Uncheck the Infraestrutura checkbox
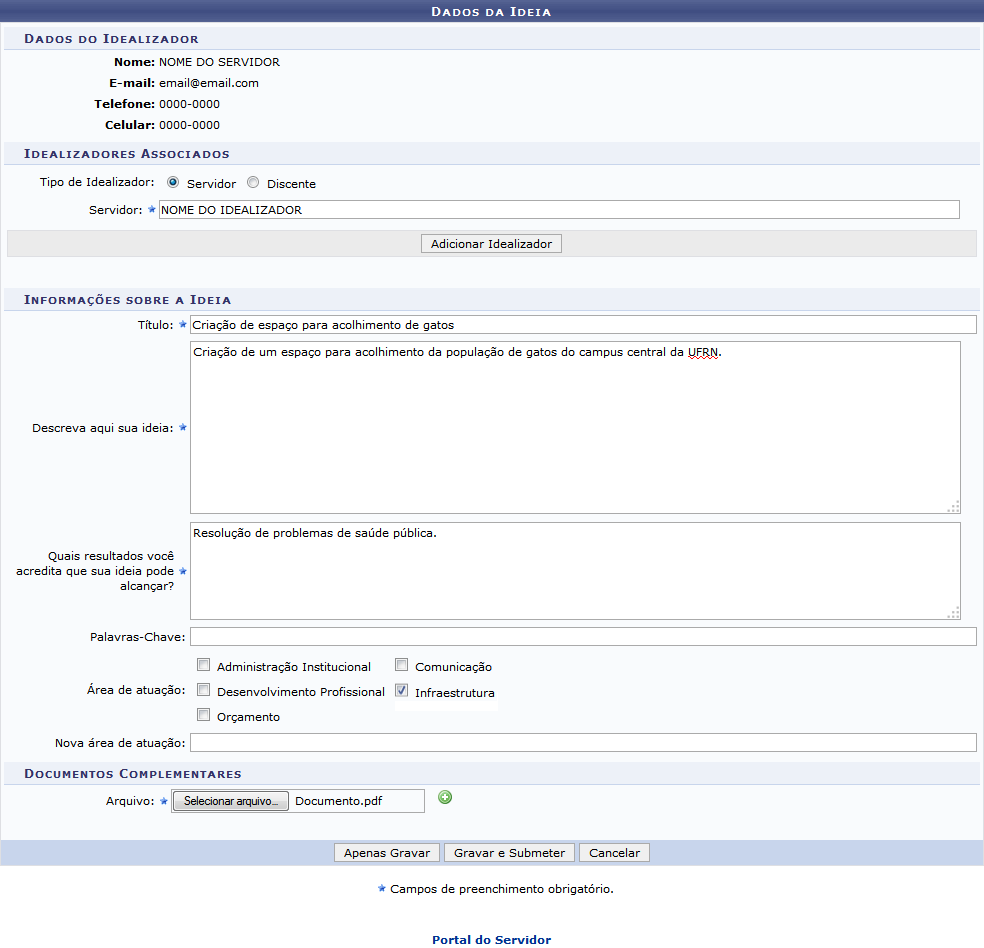984x948 pixels. 402,690
